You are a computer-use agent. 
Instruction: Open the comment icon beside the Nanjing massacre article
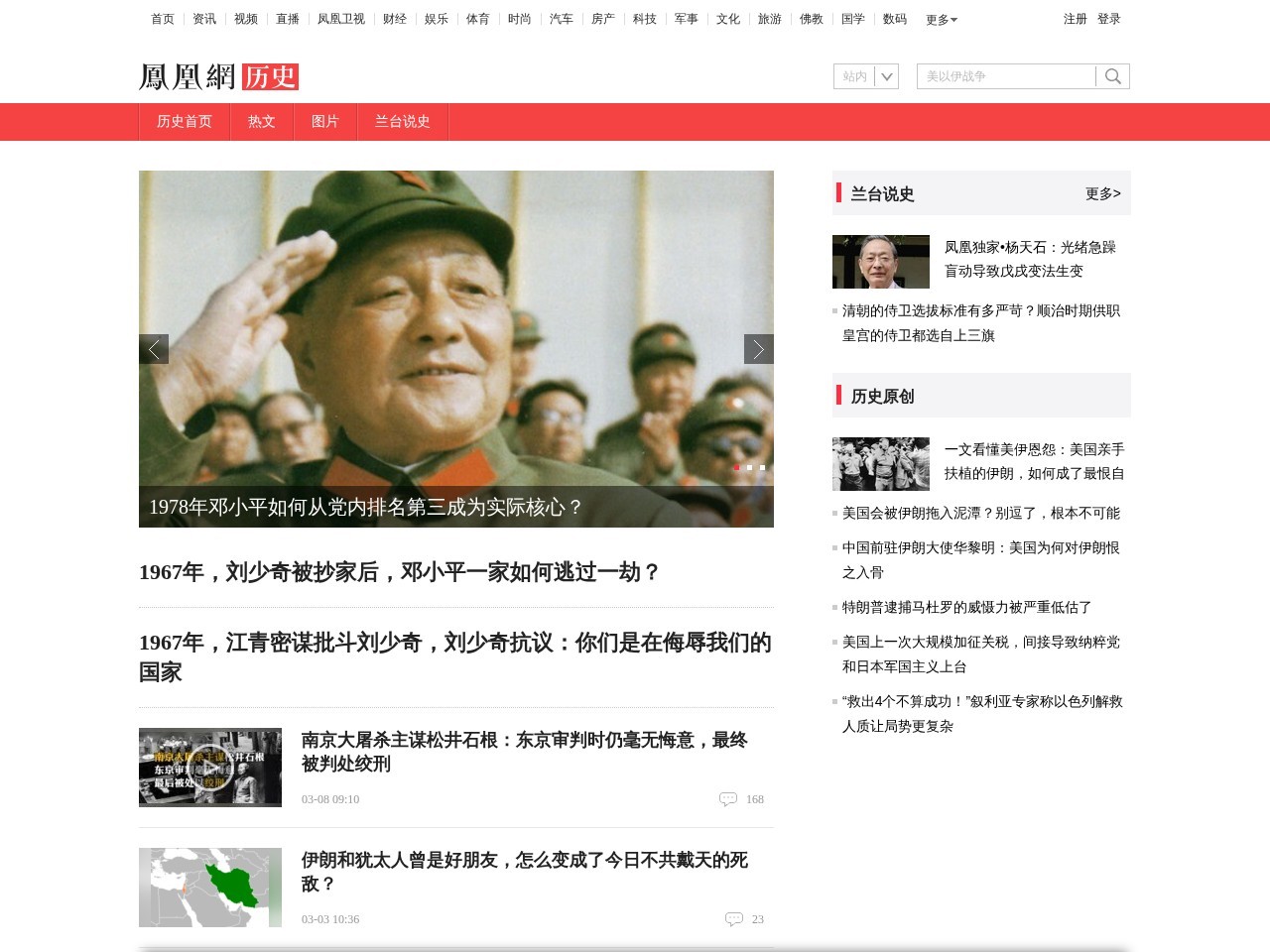(x=730, y=797)
